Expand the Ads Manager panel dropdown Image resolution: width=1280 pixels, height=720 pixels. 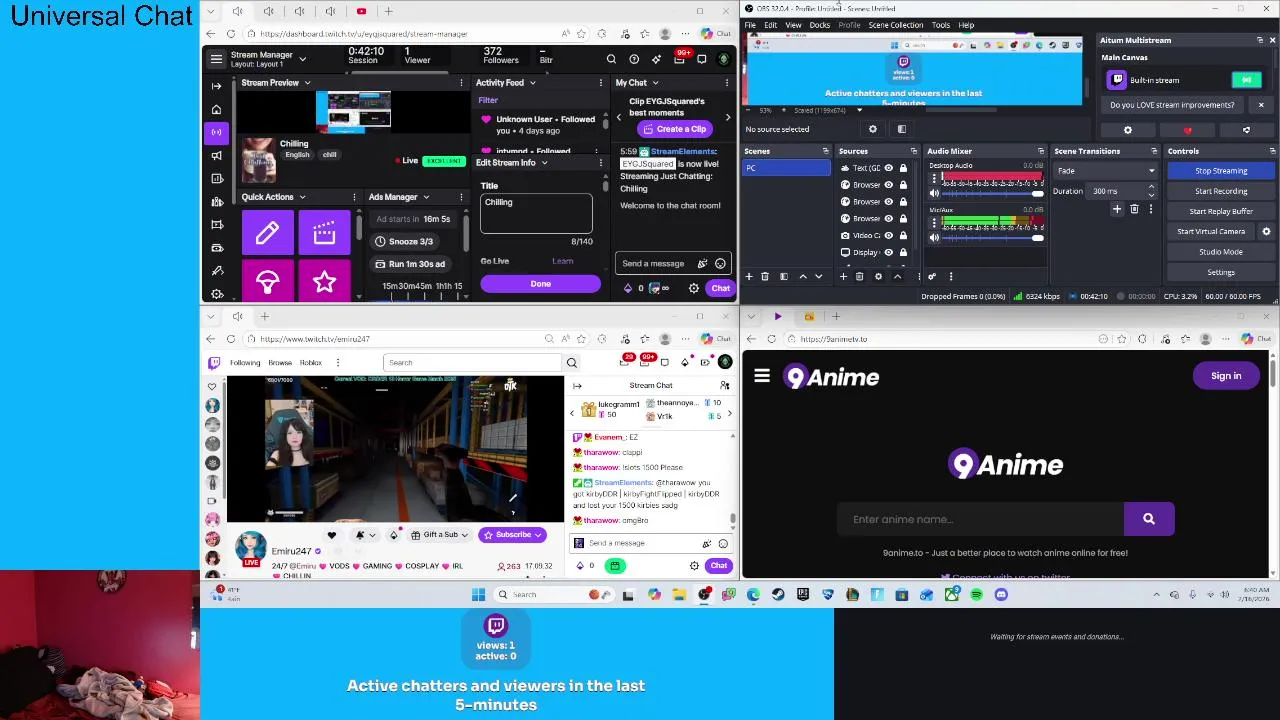click(426, 197)
